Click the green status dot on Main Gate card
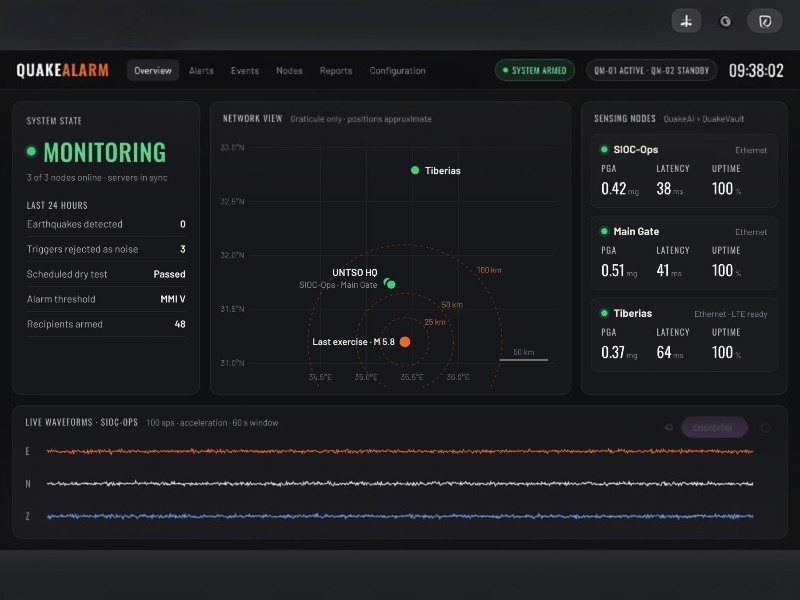The image size is (800, 600). [604, 231]
